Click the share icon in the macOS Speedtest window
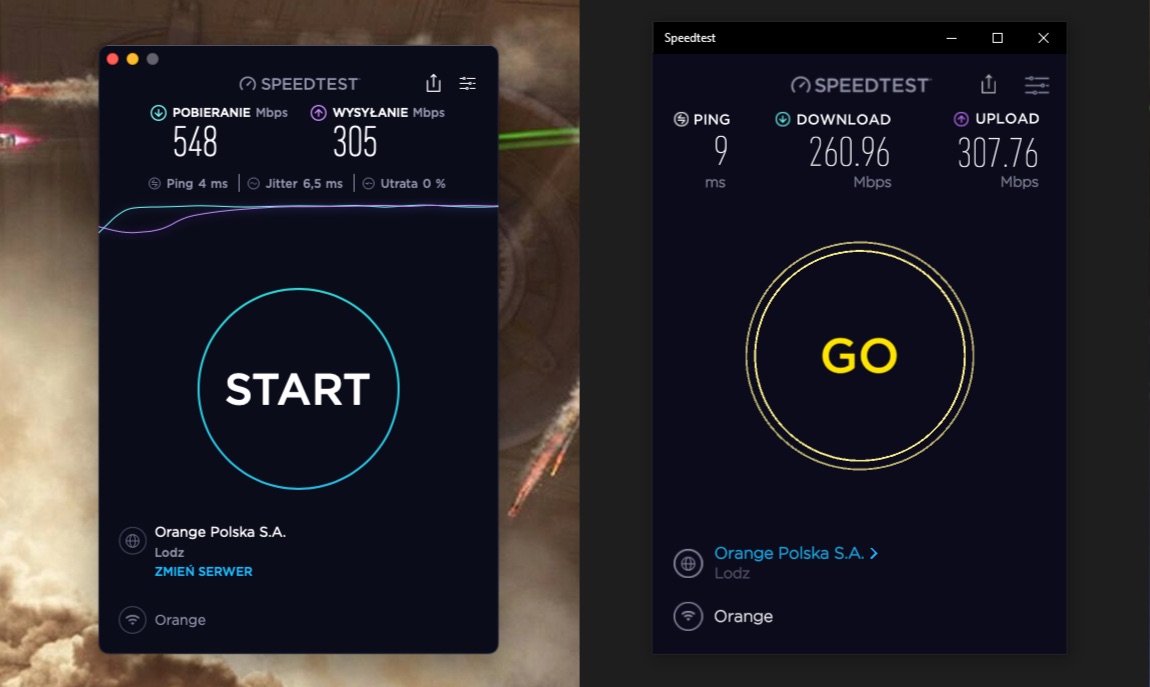Viewport: 1150px width, 687px height. pos(433,83)
